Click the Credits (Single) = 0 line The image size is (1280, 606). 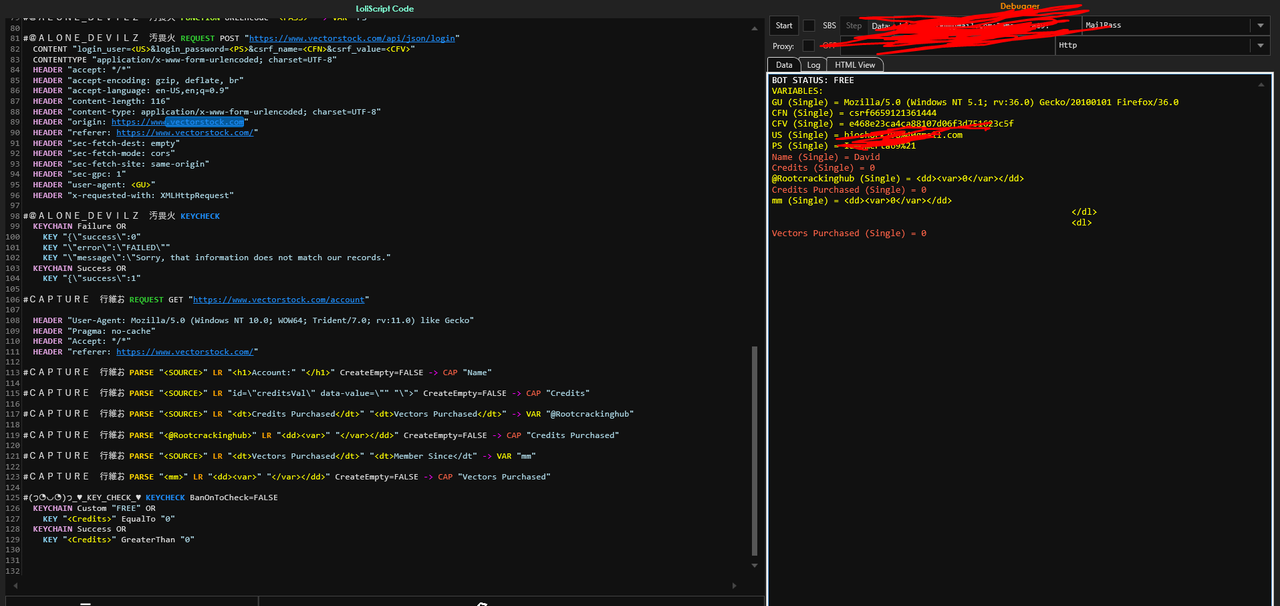tap(823, 168)
